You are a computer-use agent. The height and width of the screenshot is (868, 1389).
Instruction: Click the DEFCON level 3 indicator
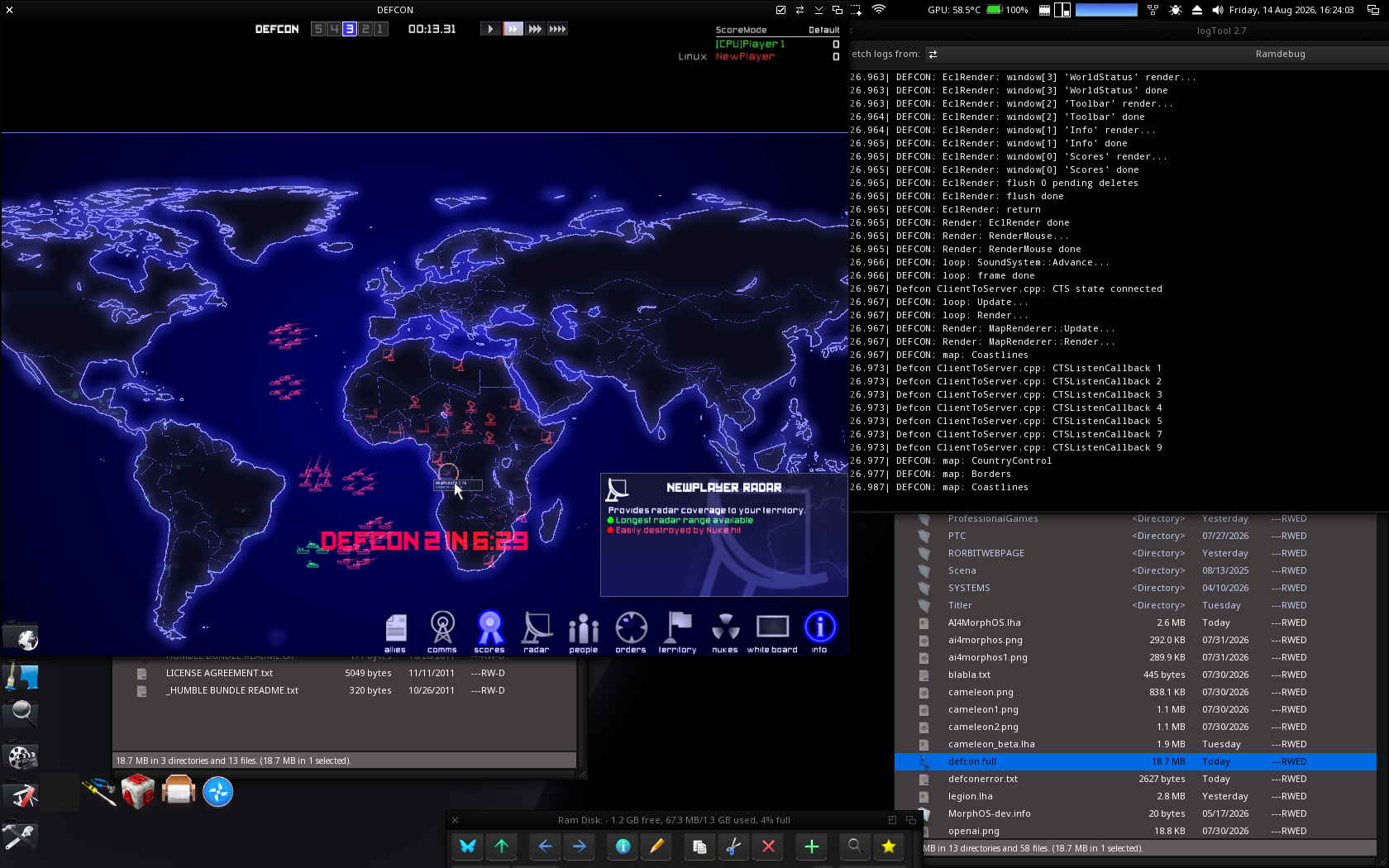click(349, 29)
